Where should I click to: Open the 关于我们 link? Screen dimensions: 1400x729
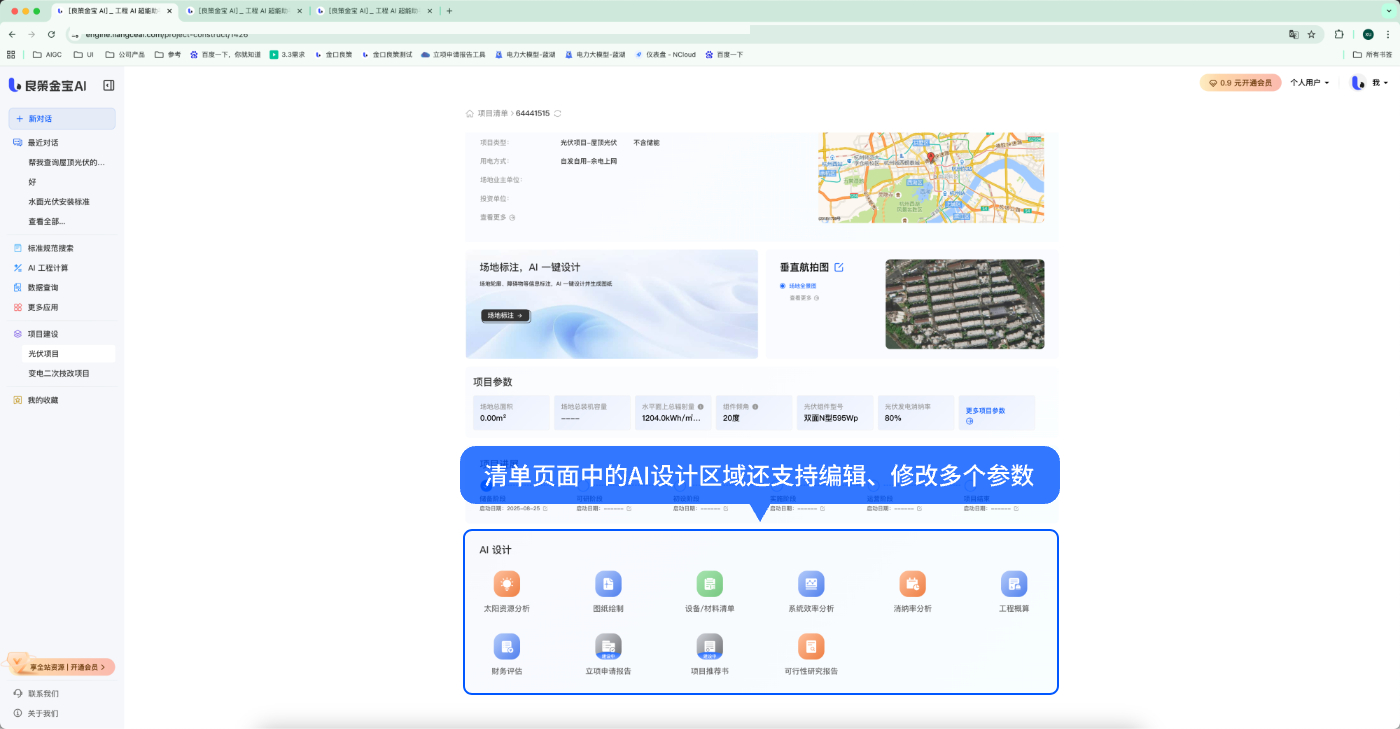[x=42, y=713]
